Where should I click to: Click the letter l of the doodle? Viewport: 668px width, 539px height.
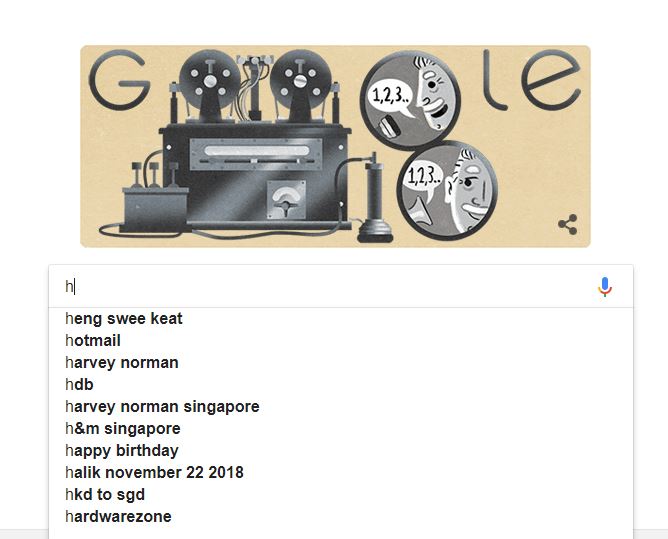493,79
